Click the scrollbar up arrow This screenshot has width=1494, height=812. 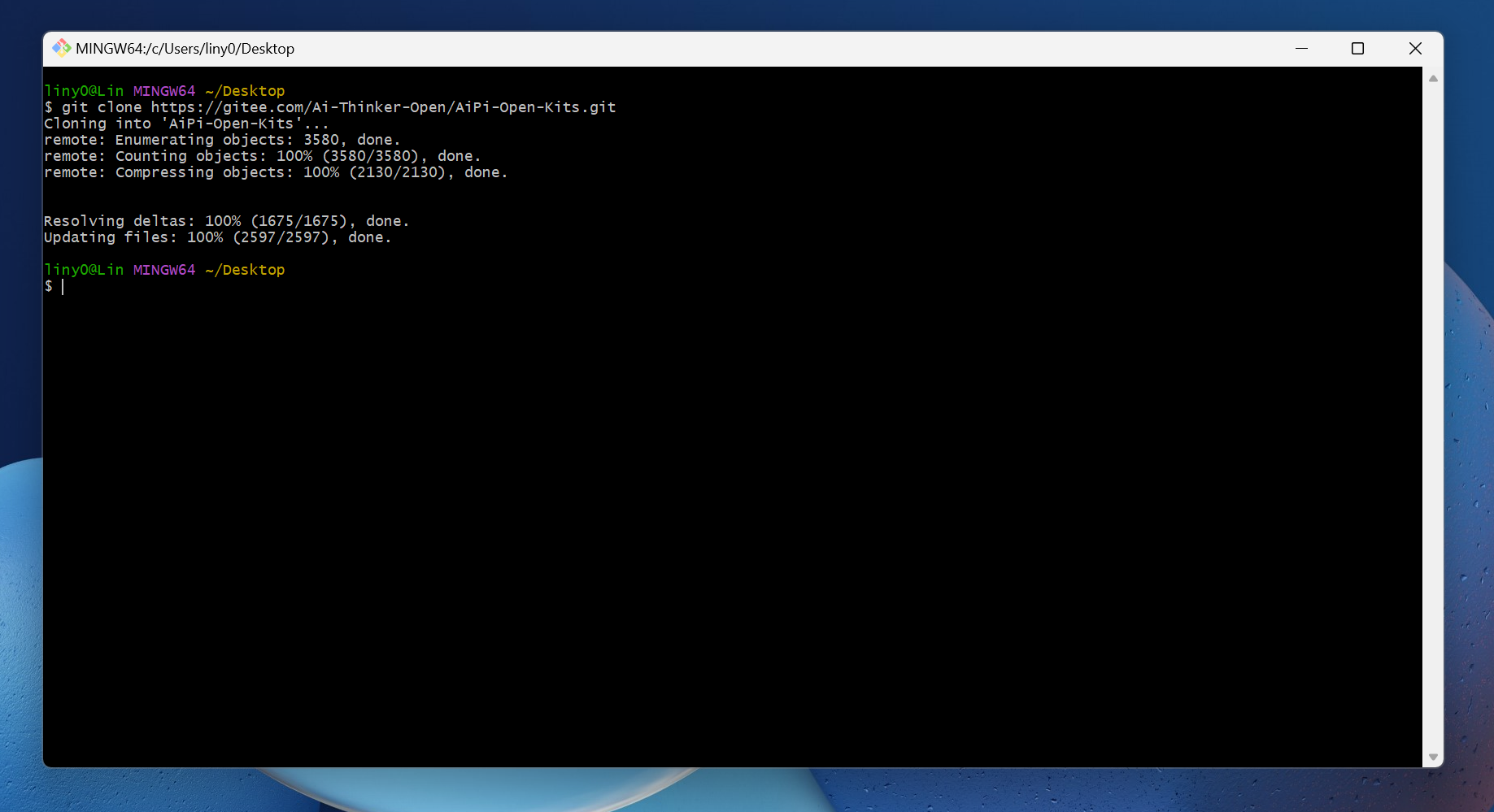(1433, 79)
